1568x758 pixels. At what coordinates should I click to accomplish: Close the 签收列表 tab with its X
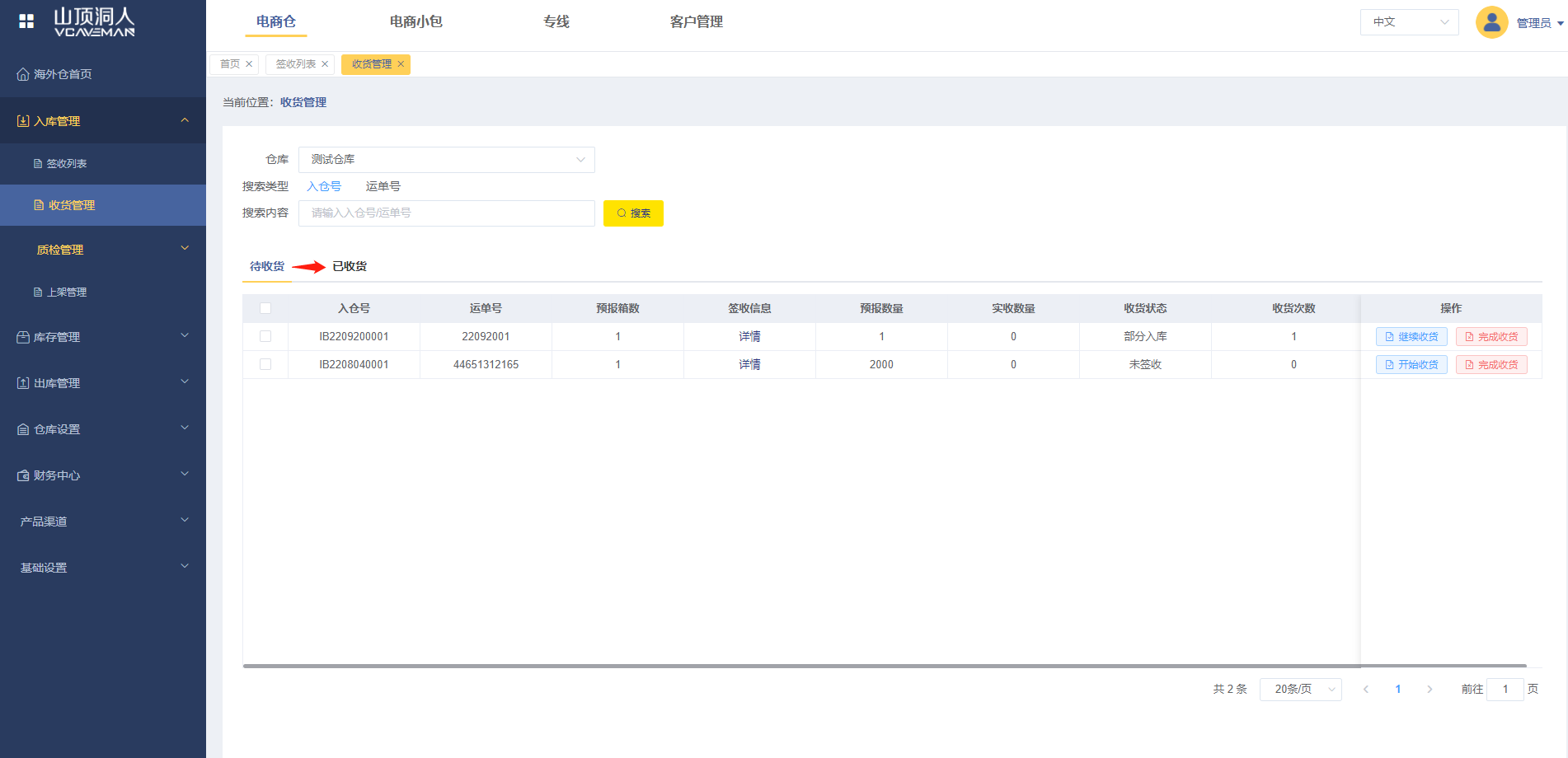pos(325,64)
